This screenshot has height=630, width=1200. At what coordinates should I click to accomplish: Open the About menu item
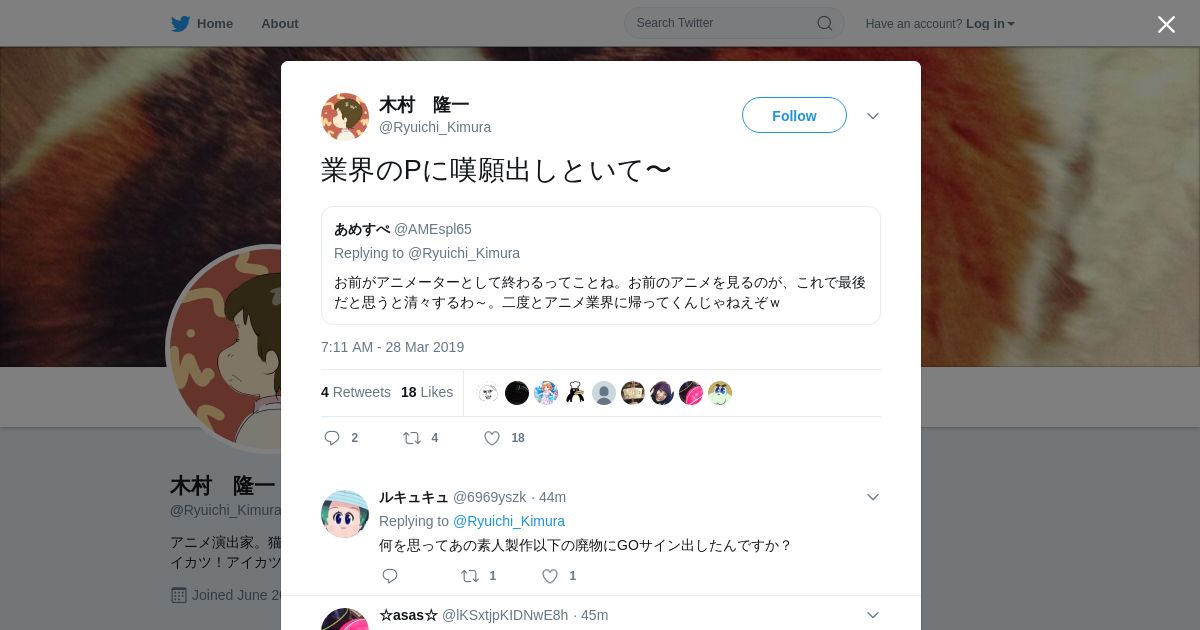coord(279,23)
